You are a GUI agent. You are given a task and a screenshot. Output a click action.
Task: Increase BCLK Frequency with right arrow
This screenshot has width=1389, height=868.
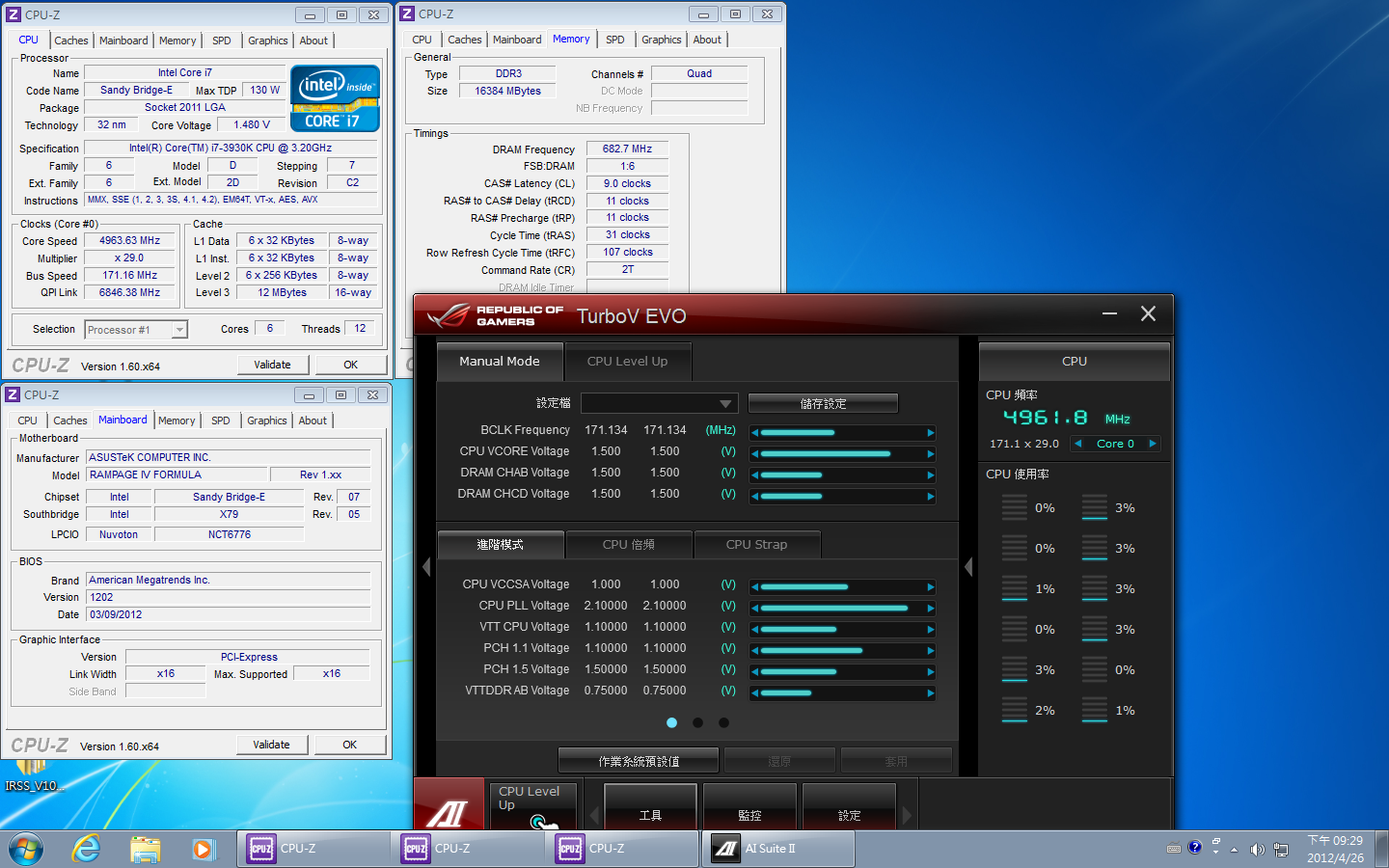[x=931, y=433]
